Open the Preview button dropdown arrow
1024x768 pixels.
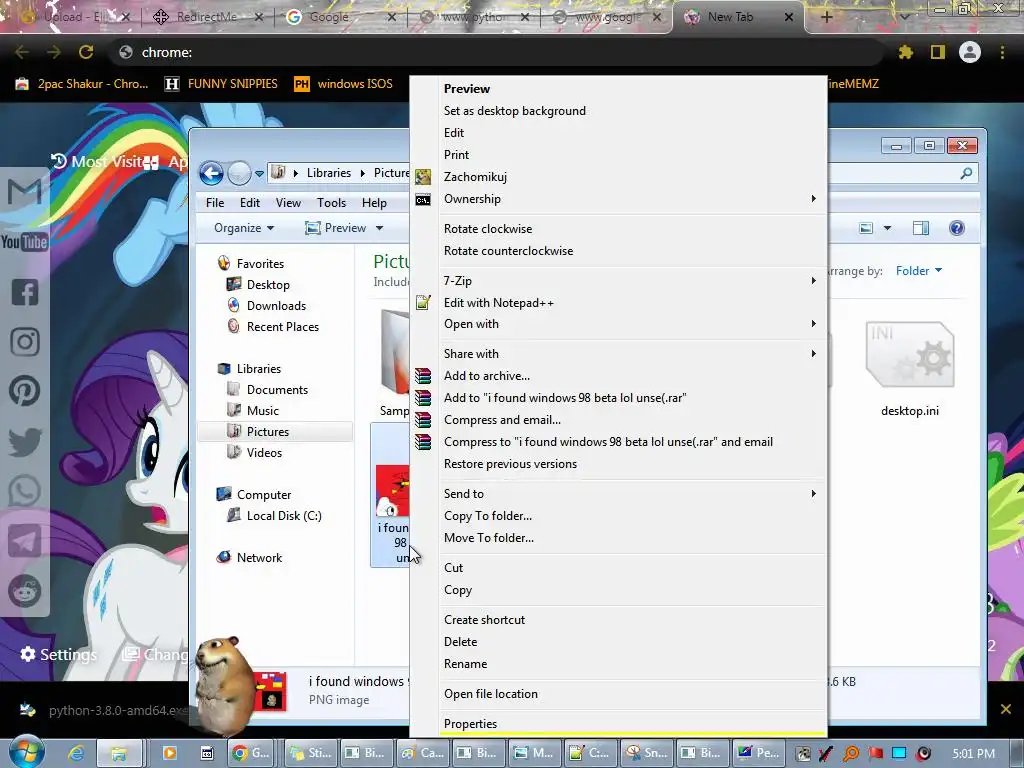379,228
